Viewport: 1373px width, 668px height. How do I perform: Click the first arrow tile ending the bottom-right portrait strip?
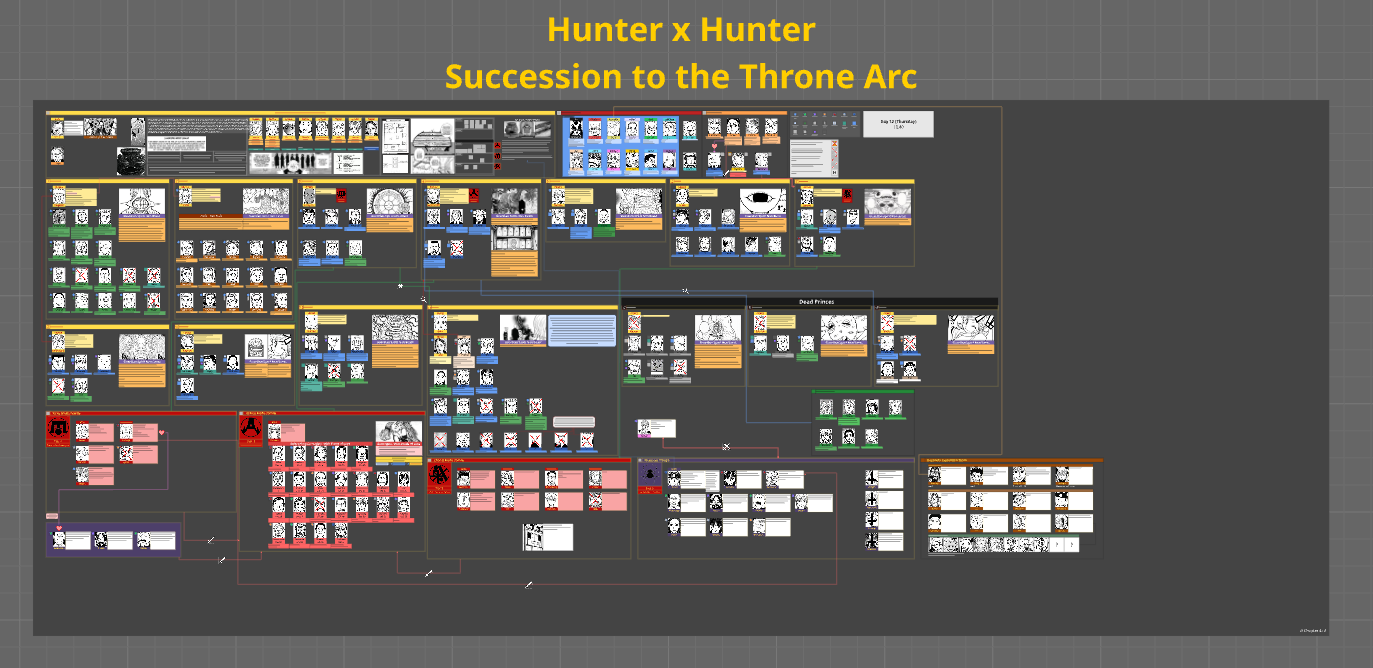(x=1056, y=545)
